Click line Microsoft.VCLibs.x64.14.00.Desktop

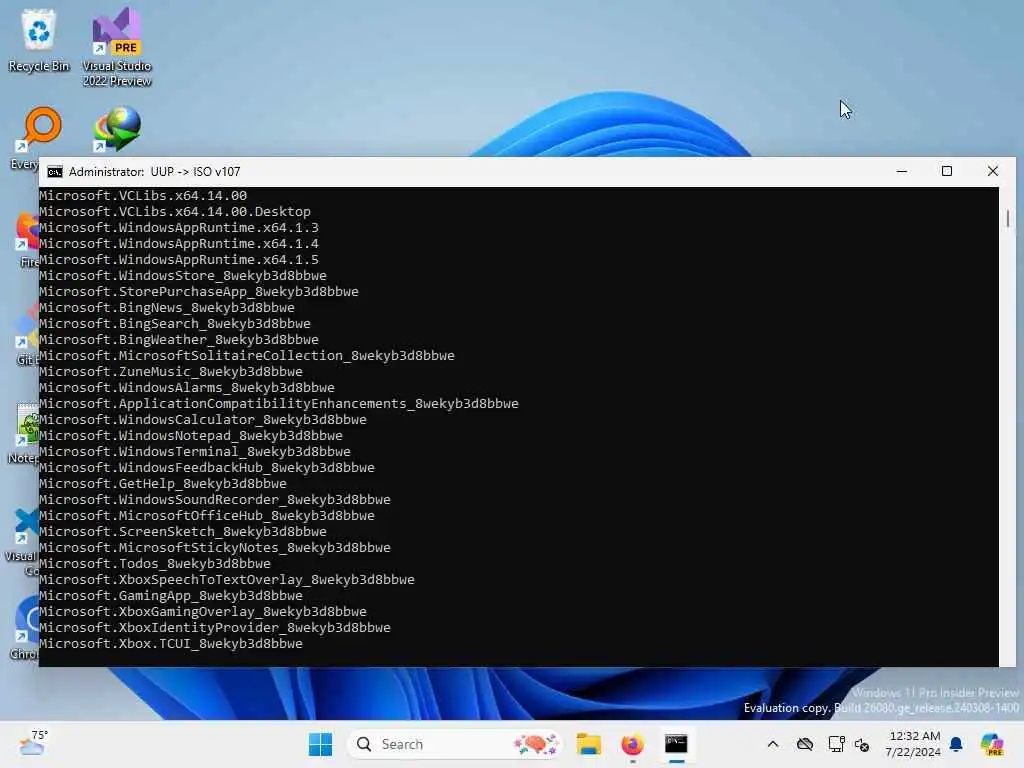coord(175,212)
